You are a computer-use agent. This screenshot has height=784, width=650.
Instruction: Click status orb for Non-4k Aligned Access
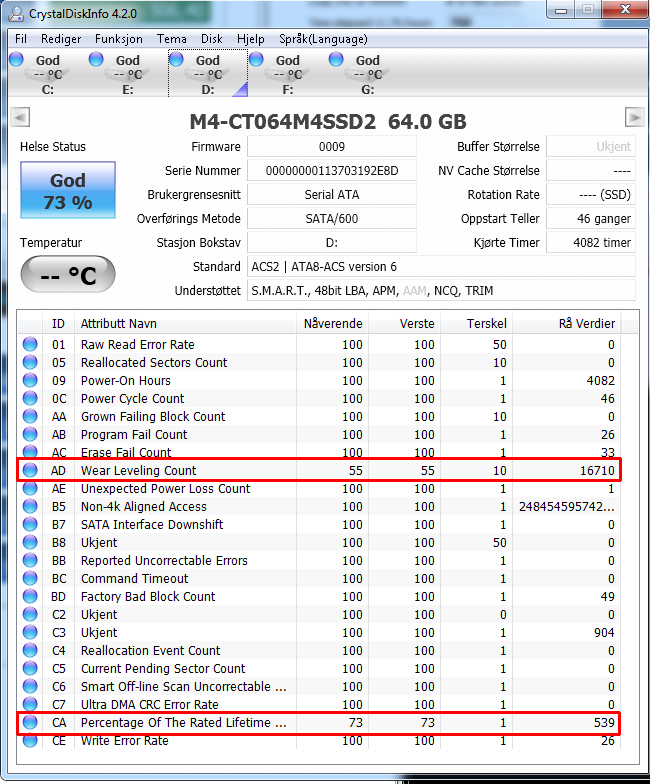point(30,506)
